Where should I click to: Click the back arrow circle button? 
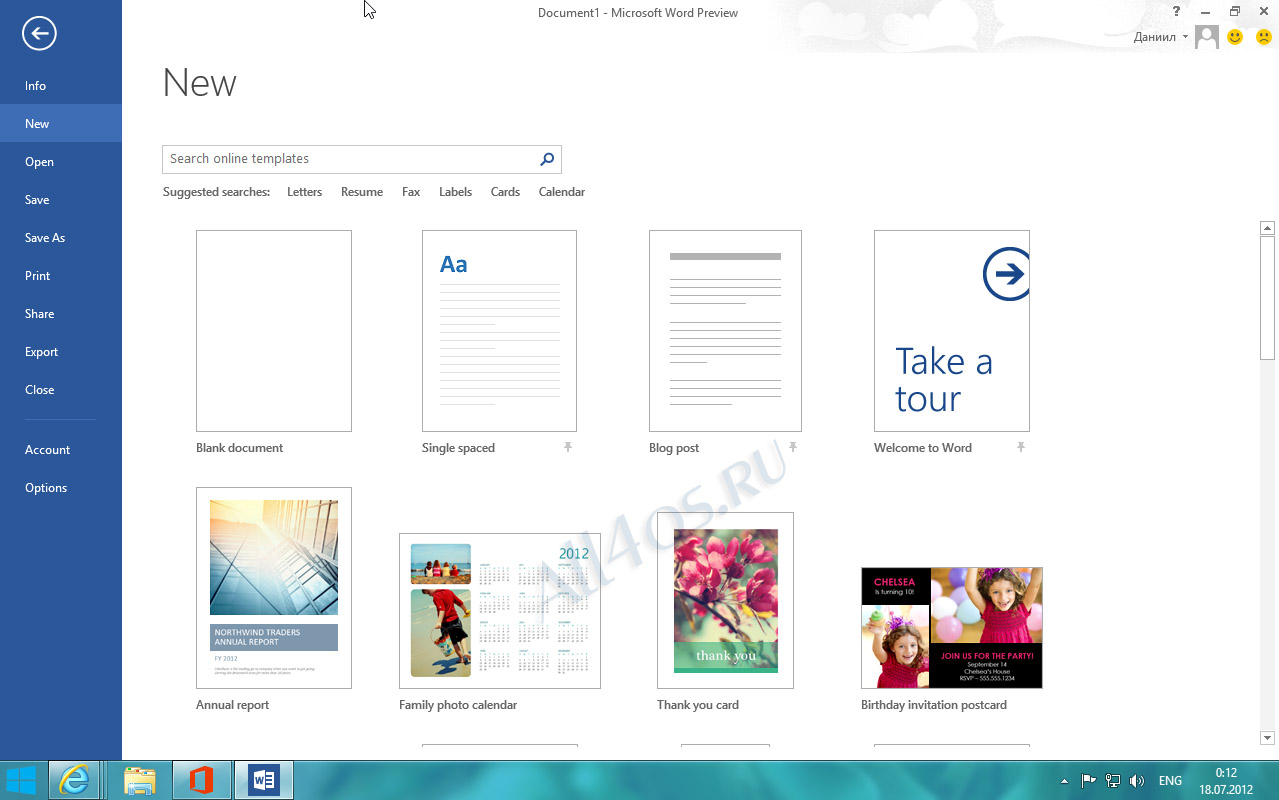click(39, 34)
